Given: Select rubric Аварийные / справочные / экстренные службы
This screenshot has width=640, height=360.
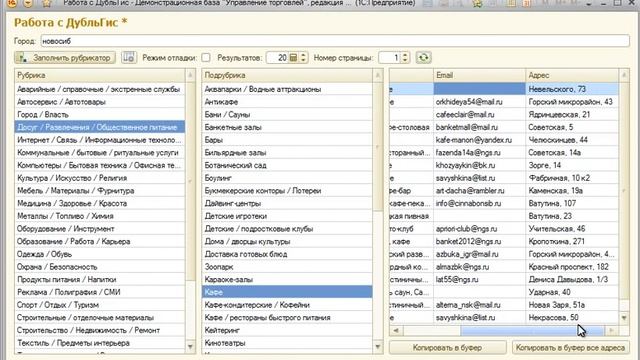Looking at the screenshot, I should 100,89.
